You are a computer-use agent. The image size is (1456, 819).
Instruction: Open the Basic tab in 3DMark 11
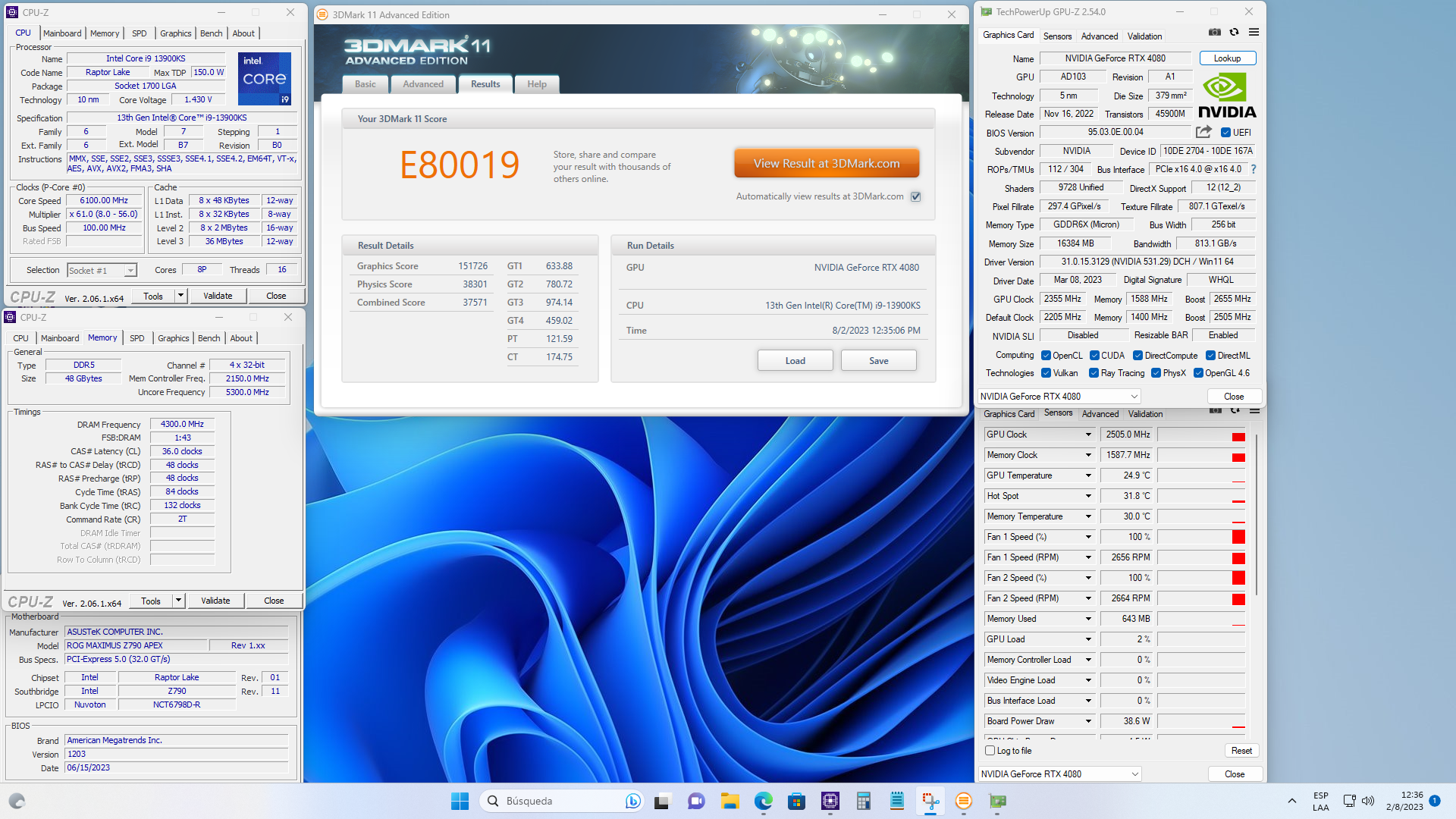[365, 84]
